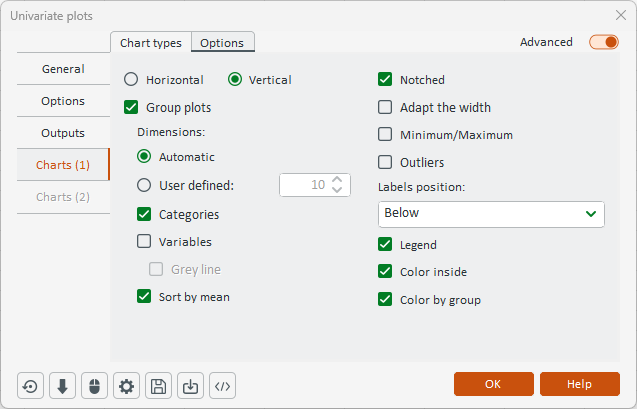
Task: Open the Options side tab
Action: pos(63,101)
